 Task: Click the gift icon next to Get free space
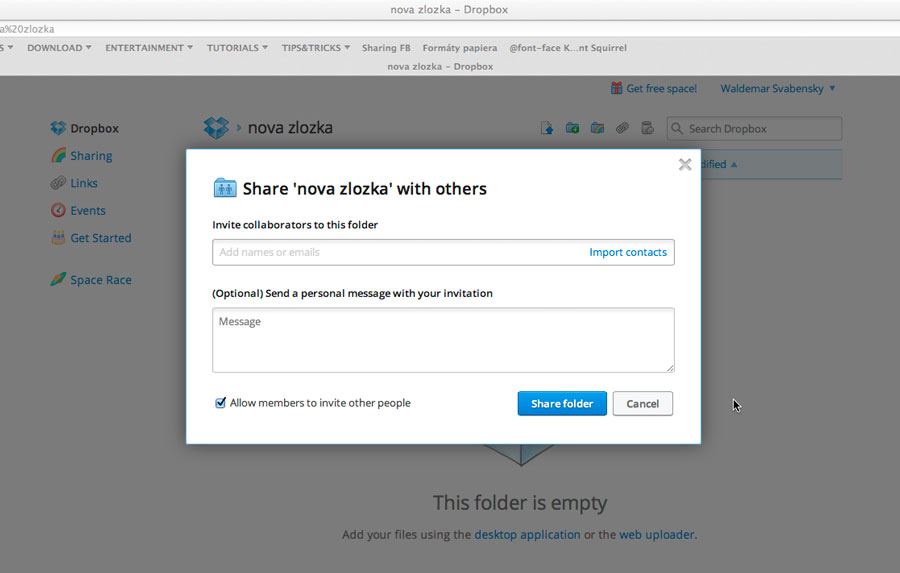(x=616, y=88)
